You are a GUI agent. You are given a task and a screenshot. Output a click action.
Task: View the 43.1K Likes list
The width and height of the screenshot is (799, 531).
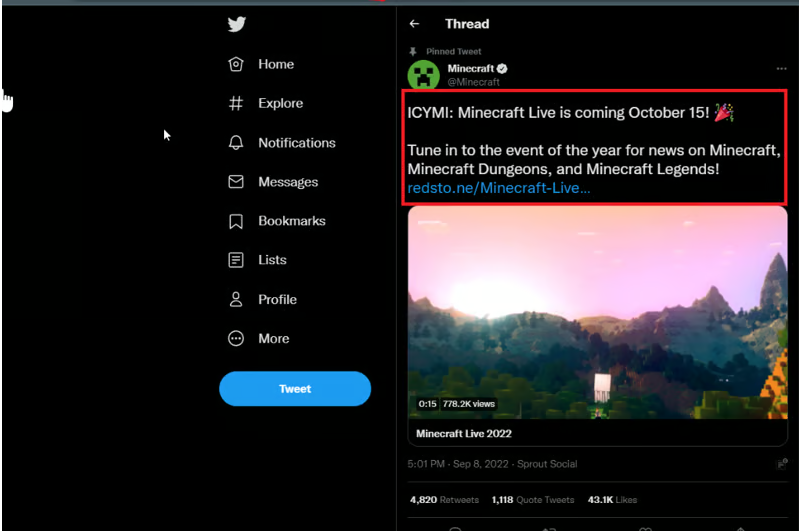point(612,500)
